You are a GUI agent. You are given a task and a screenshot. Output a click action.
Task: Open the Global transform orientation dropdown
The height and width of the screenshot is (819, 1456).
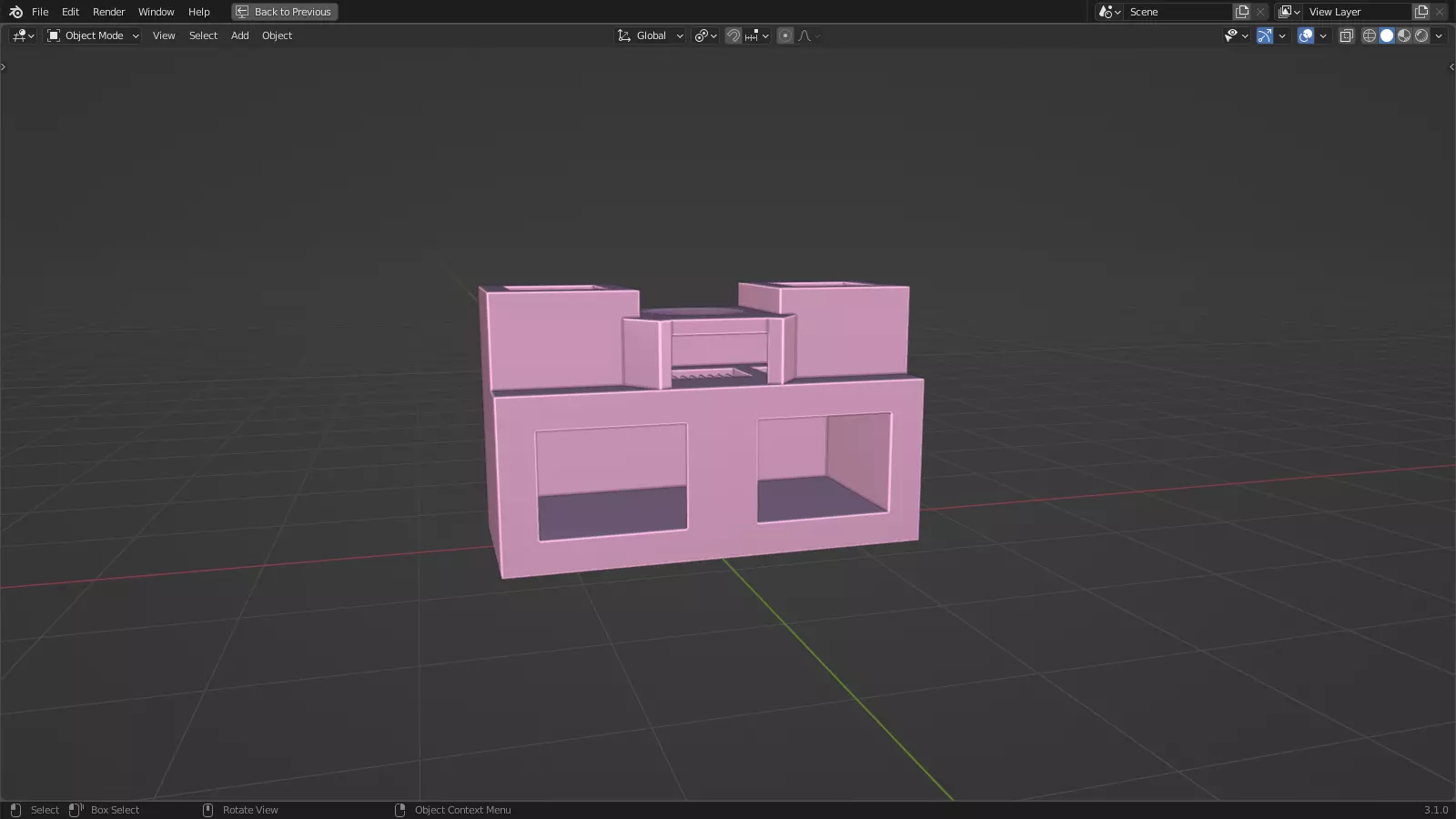tap(650, 35)
